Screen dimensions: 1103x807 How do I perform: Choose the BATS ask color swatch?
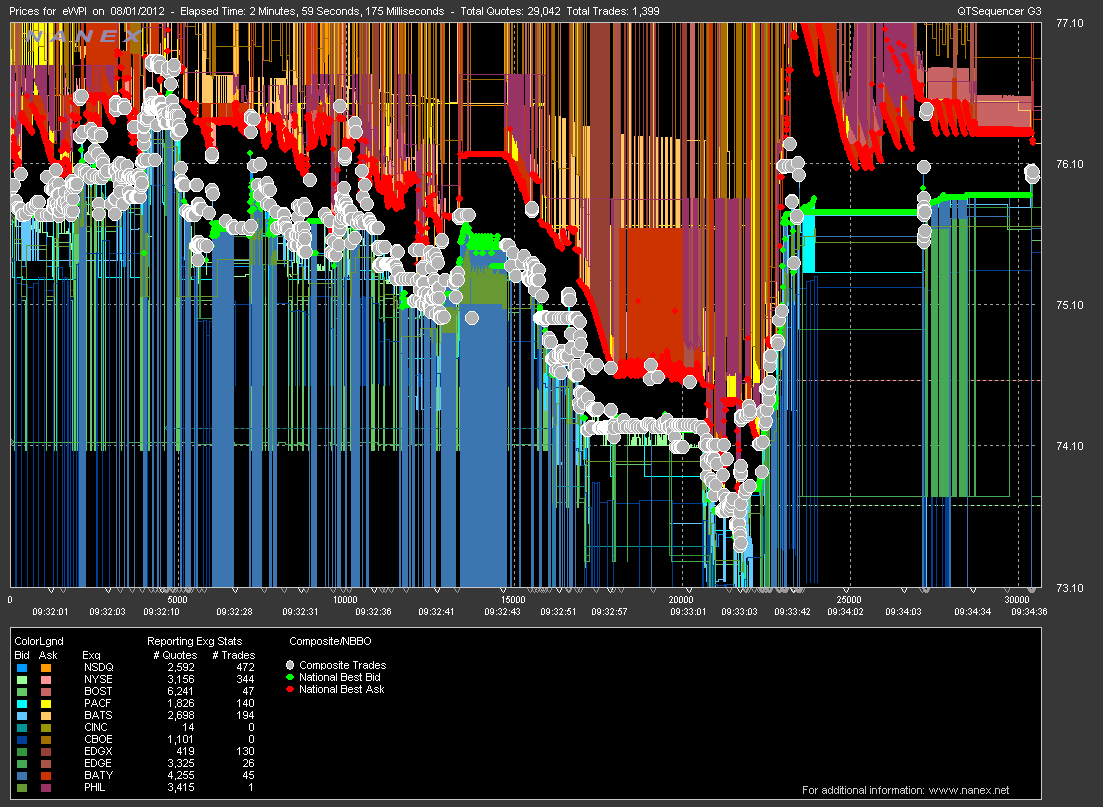(x=45, y=716)
